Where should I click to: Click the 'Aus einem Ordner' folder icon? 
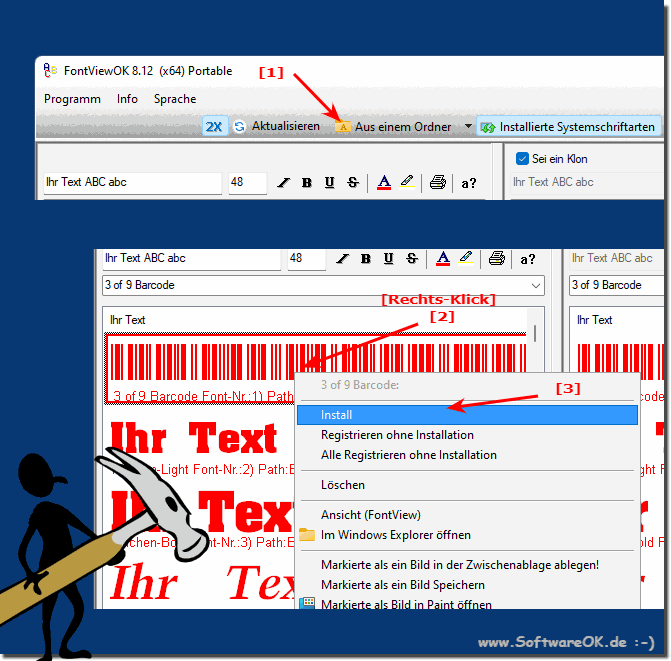(x=343, y=127)
